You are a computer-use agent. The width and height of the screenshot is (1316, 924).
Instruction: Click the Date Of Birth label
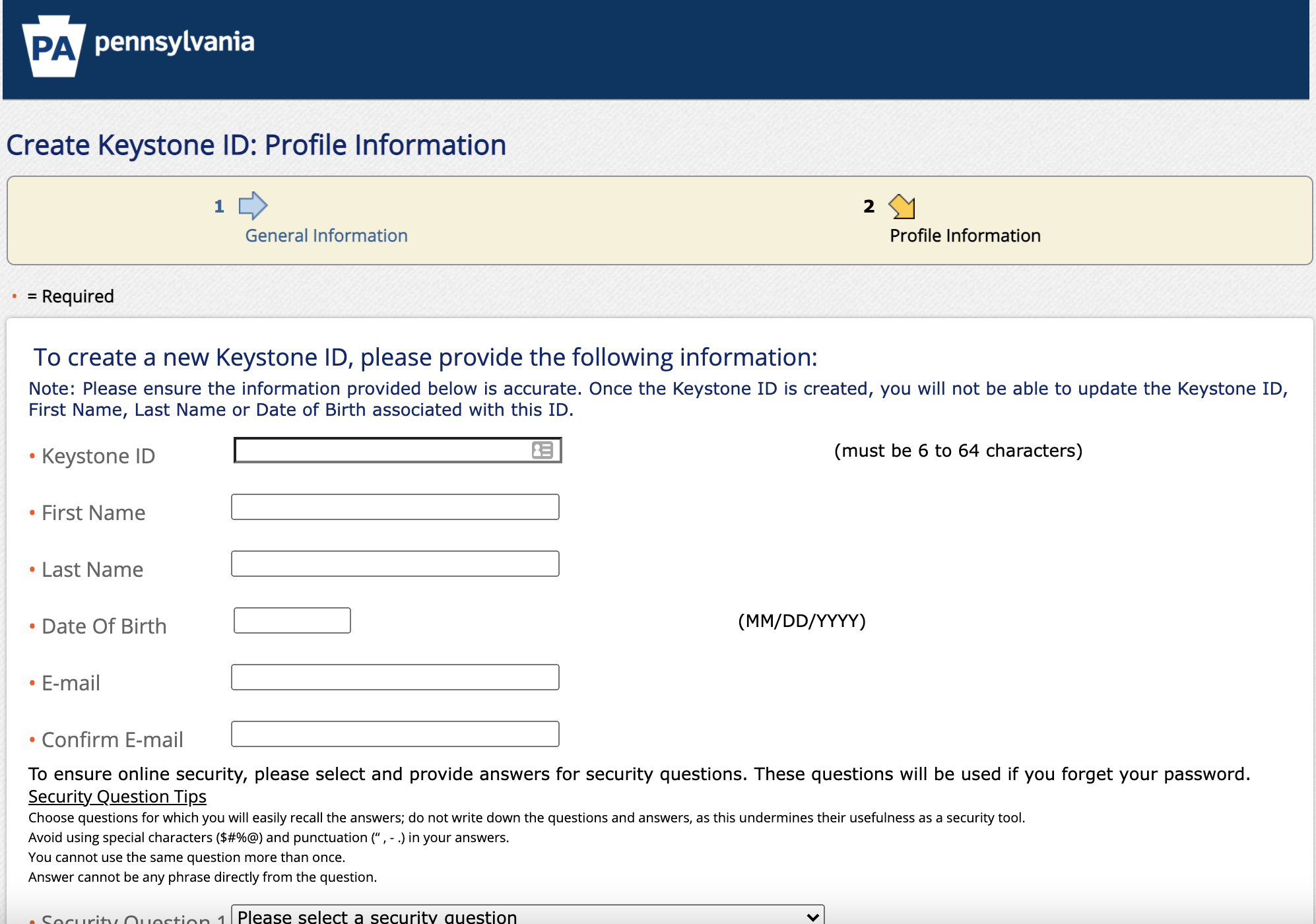pos(104,626)
